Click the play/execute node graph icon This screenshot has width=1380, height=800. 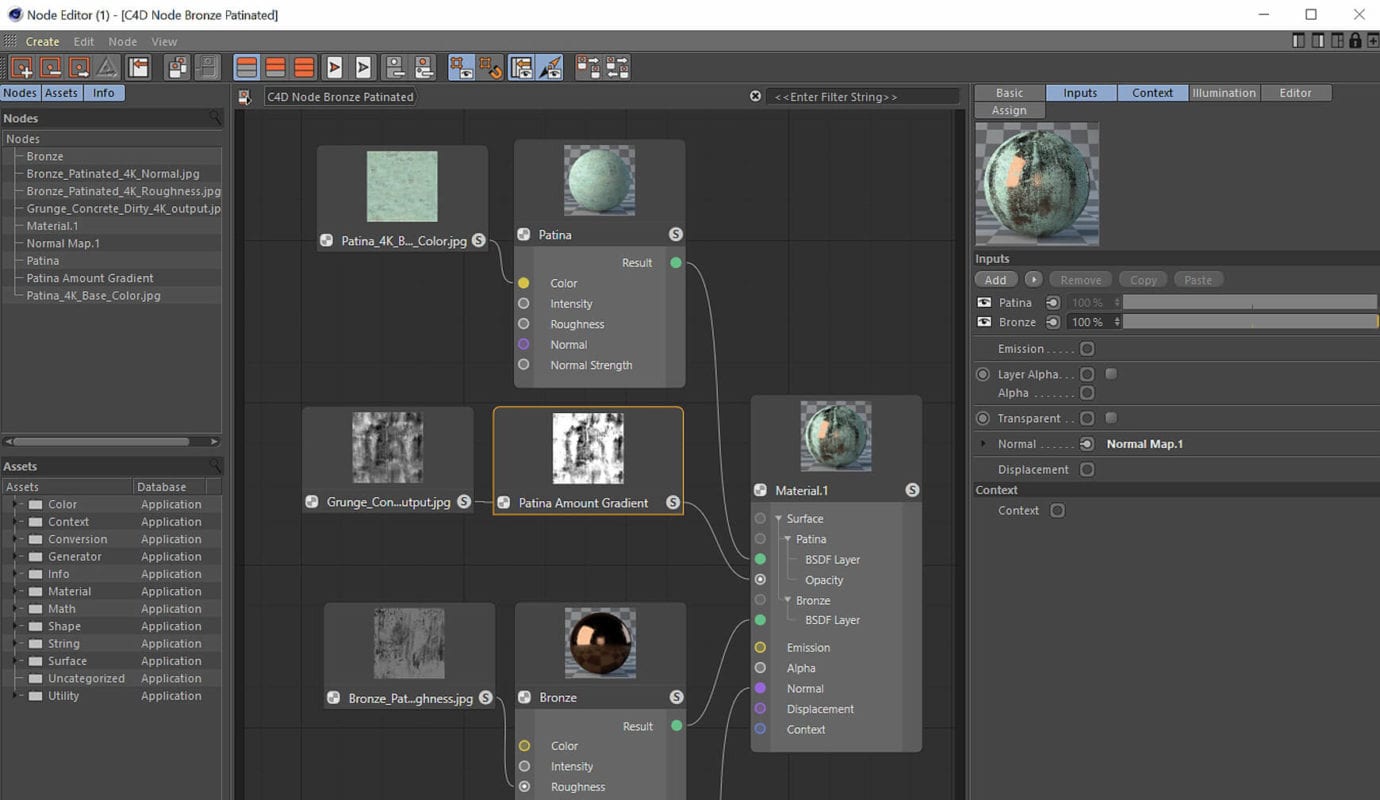click(333, 68)
